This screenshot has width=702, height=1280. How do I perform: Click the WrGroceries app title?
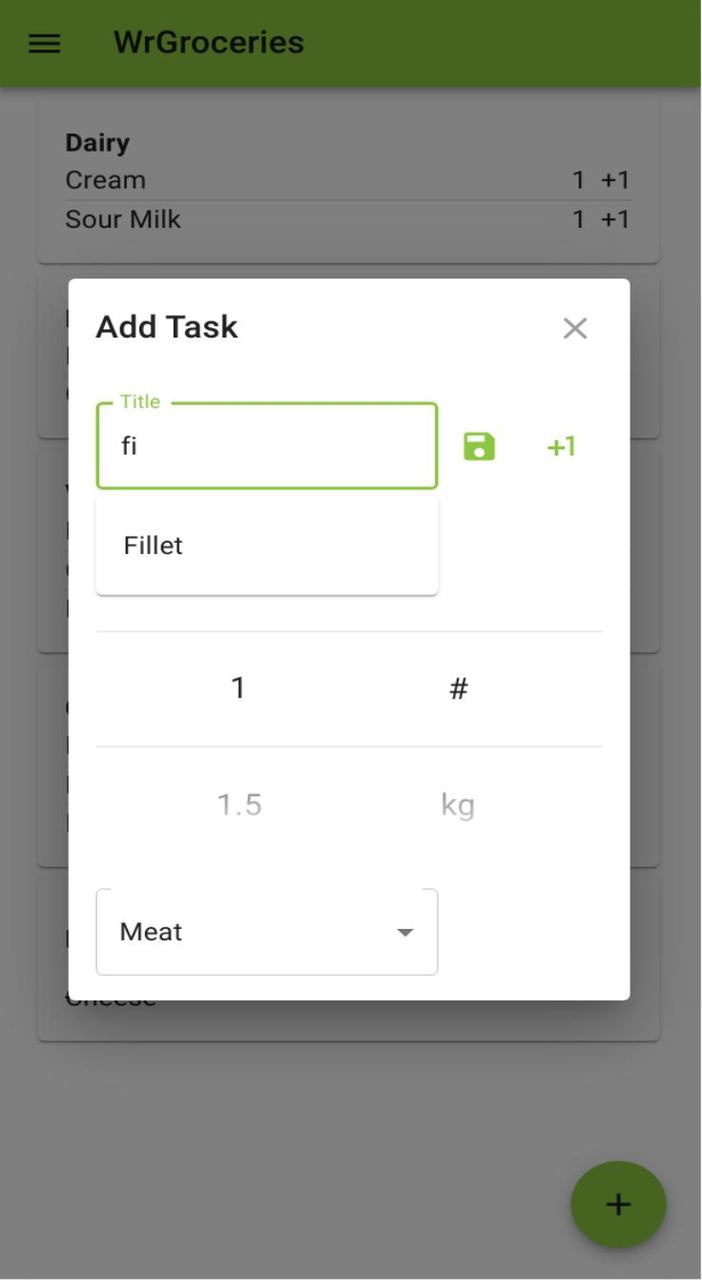point(207,43)
